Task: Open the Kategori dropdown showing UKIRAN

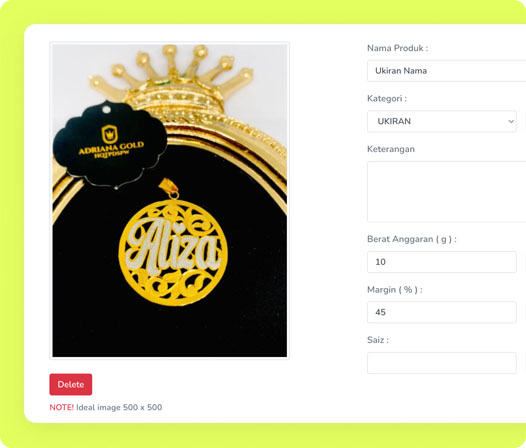Action: pyautogui.click(x=442, y=121)
